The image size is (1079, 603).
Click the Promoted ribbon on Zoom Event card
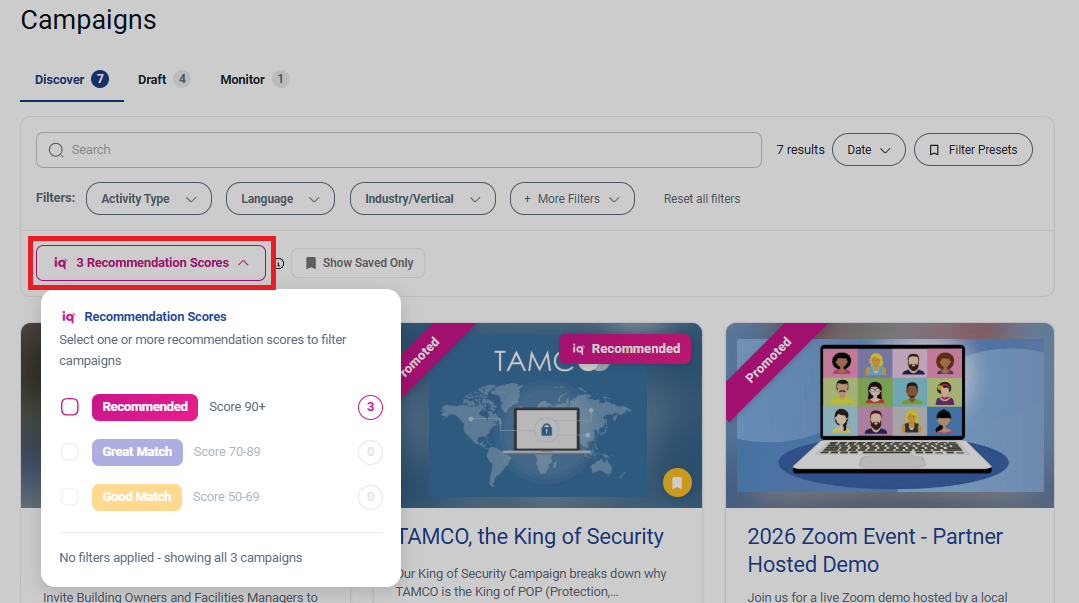click(769, 360)
